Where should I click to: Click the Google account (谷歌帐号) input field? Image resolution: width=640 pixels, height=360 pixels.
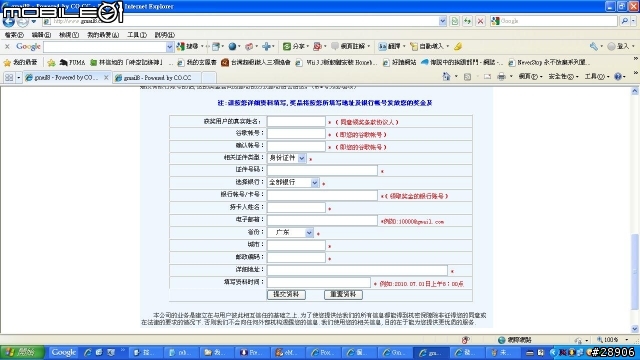coord(296,134)
